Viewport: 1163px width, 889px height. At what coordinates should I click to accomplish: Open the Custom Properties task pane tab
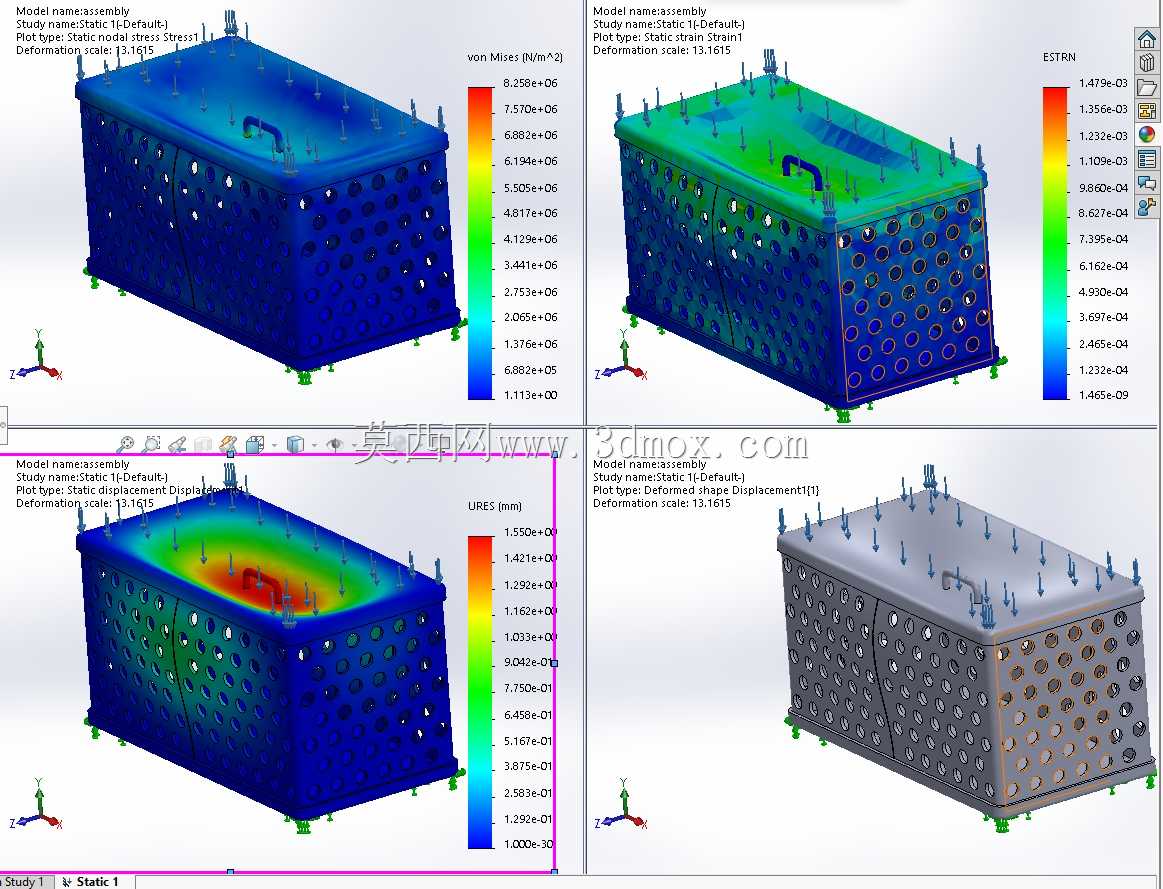(1147, 159)
